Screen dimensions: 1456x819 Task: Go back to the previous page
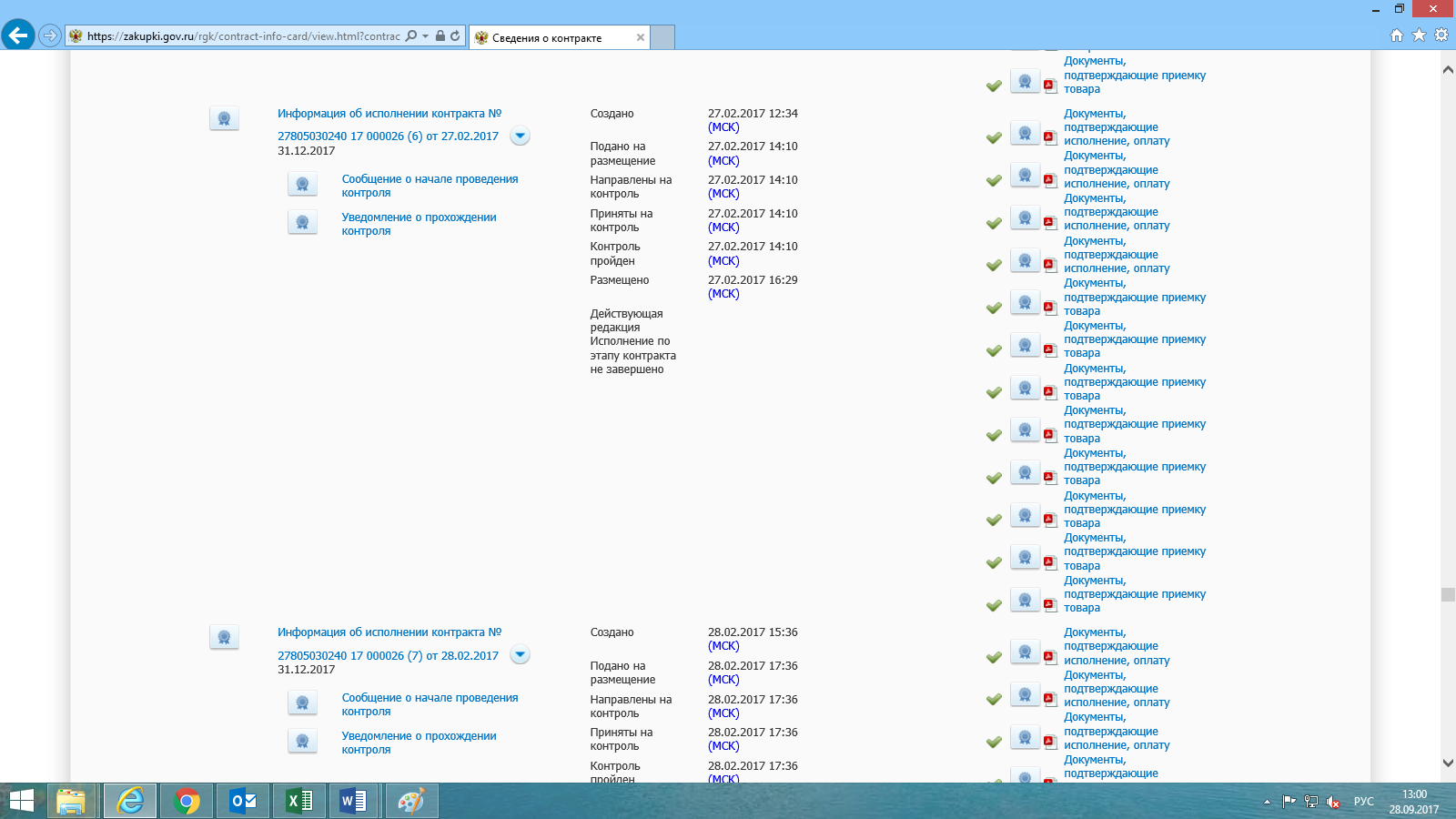pos(18,35)
